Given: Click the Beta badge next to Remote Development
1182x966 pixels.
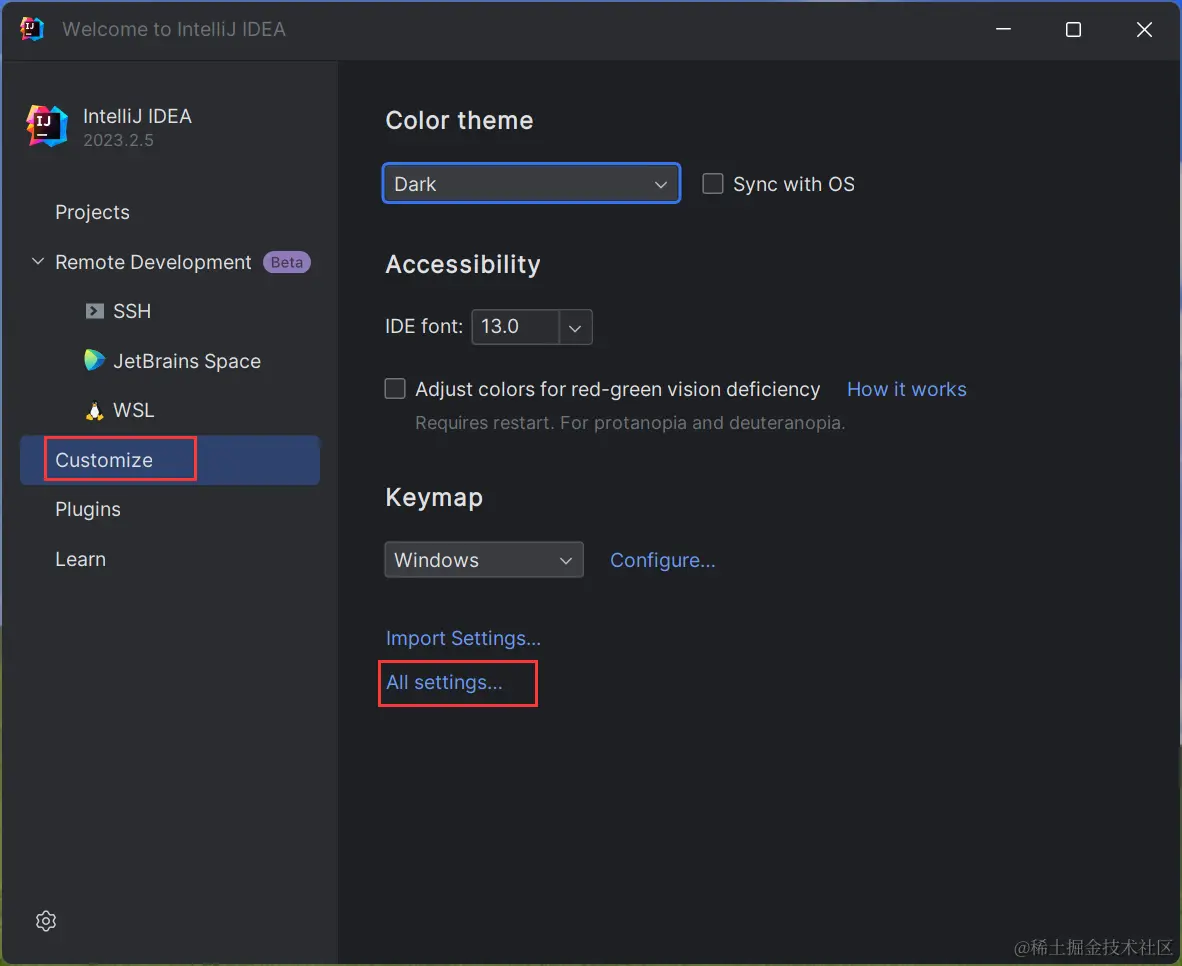Looking at the screenshot, I should (286, 262).
